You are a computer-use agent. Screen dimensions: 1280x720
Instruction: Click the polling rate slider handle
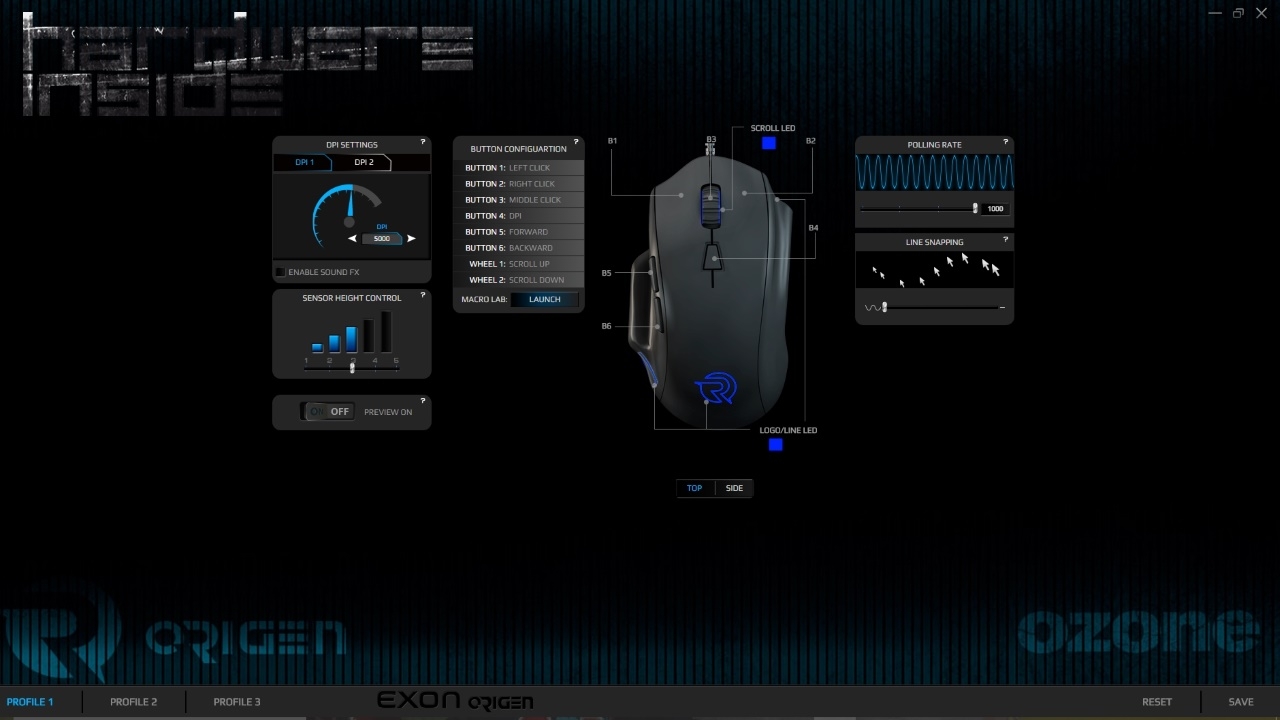(x=975, y=208)
